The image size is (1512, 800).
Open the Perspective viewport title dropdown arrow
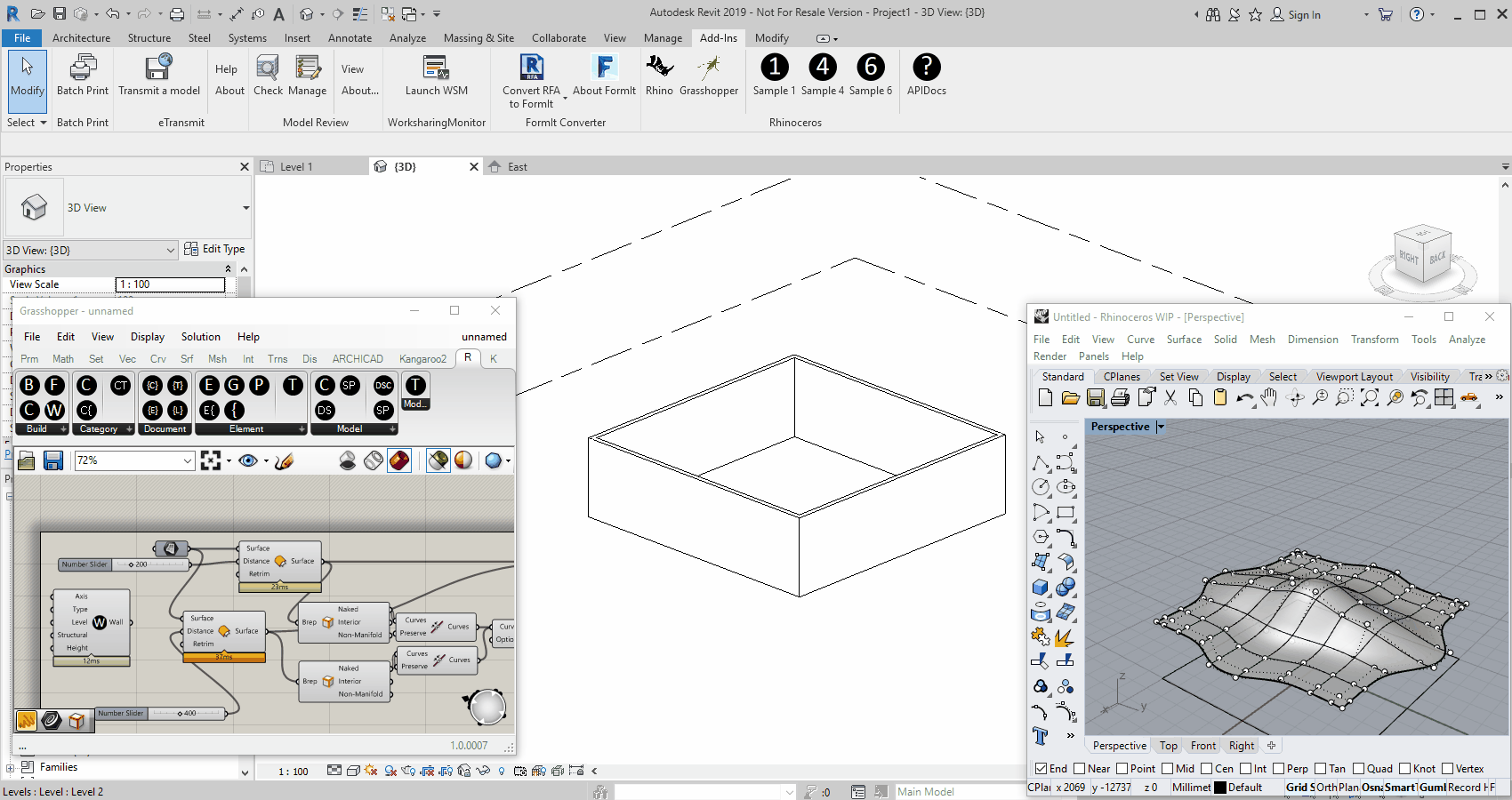1161,428
